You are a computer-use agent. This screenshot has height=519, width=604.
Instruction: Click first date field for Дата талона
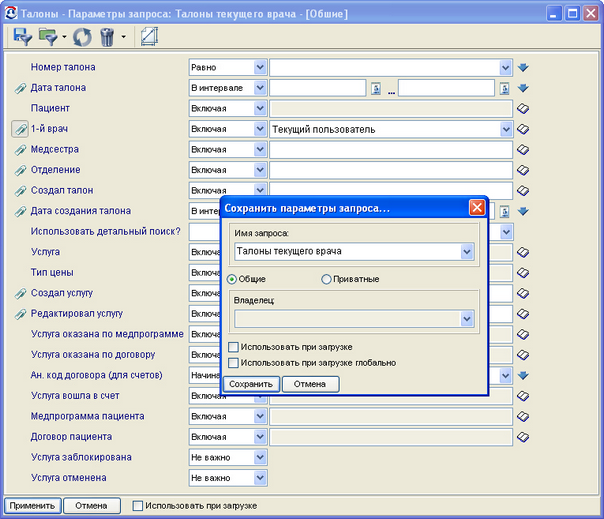click(318, 88)
